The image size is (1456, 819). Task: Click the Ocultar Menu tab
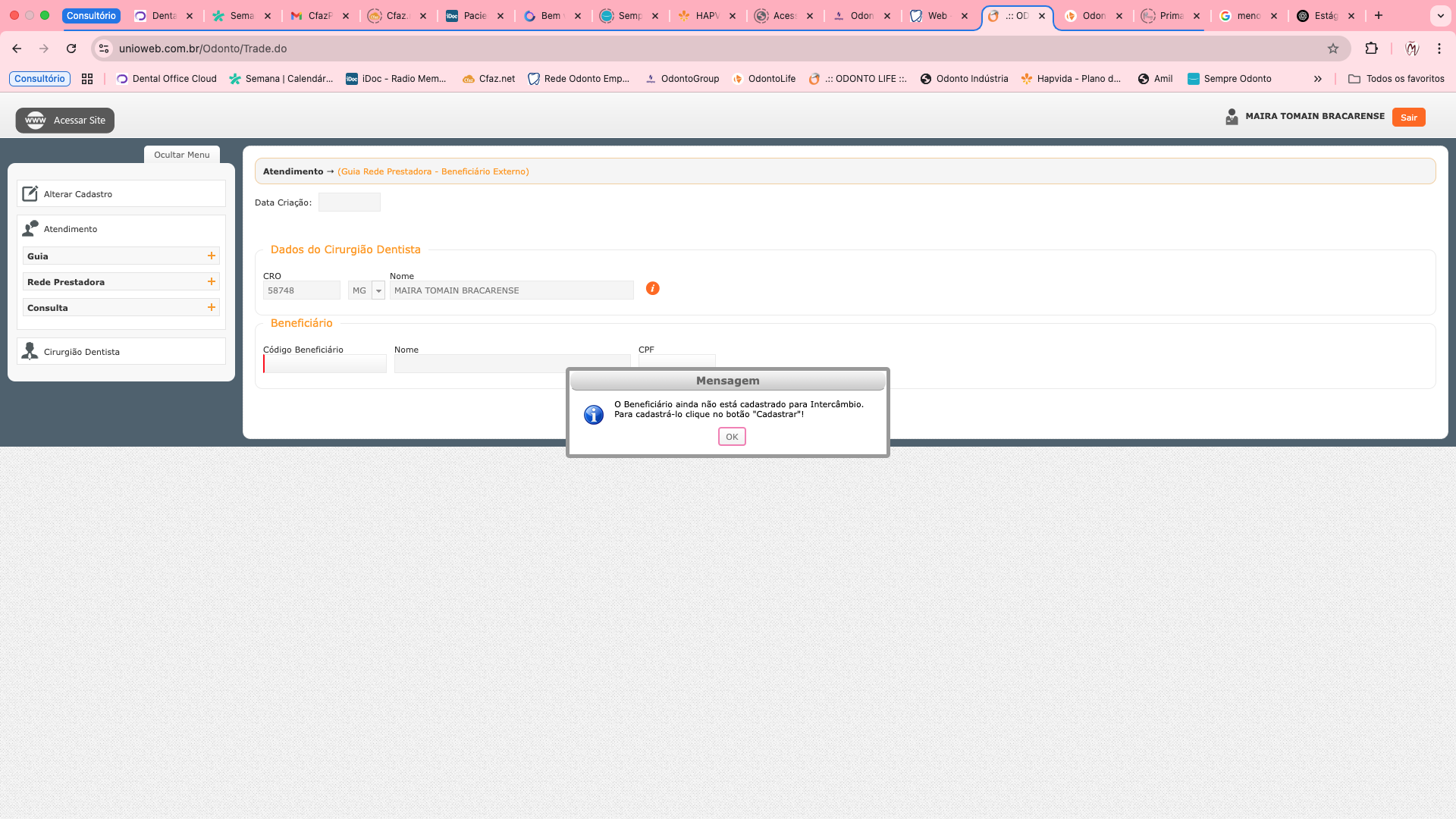[182, 155]
